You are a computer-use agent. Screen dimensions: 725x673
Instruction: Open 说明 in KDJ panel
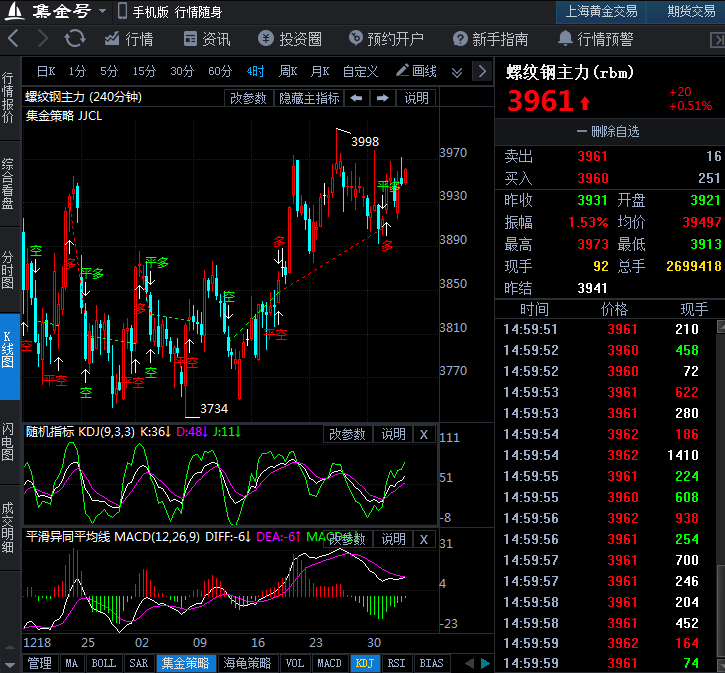(393, 434)
